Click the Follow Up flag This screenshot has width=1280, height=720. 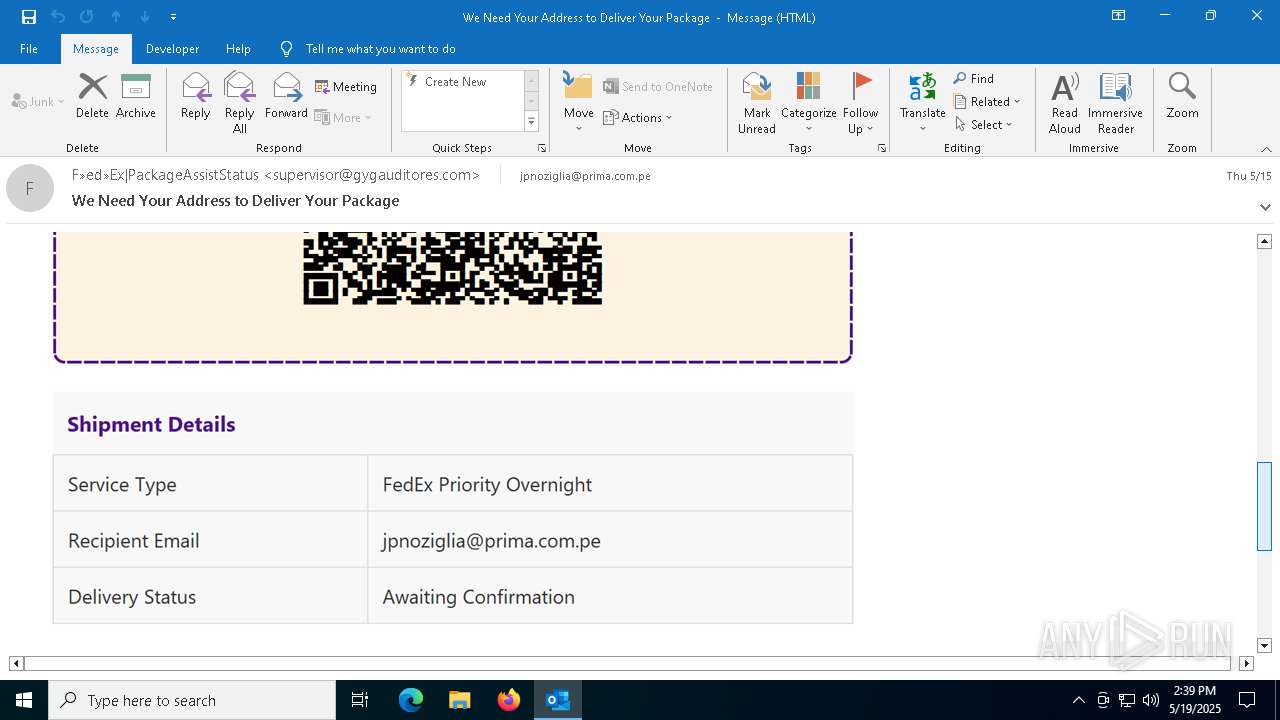click(860, 103)
